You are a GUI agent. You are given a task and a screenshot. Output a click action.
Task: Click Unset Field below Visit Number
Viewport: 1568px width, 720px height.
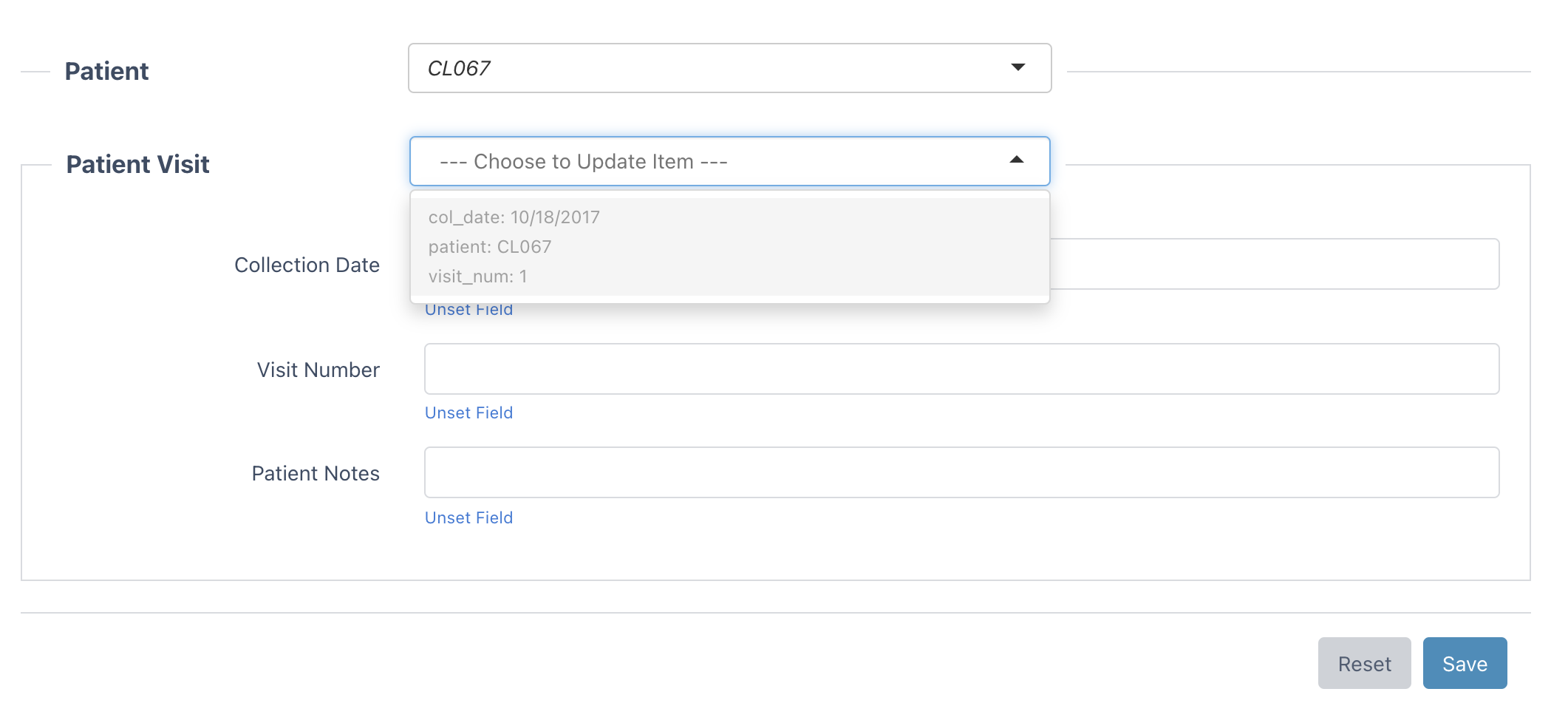468,412
